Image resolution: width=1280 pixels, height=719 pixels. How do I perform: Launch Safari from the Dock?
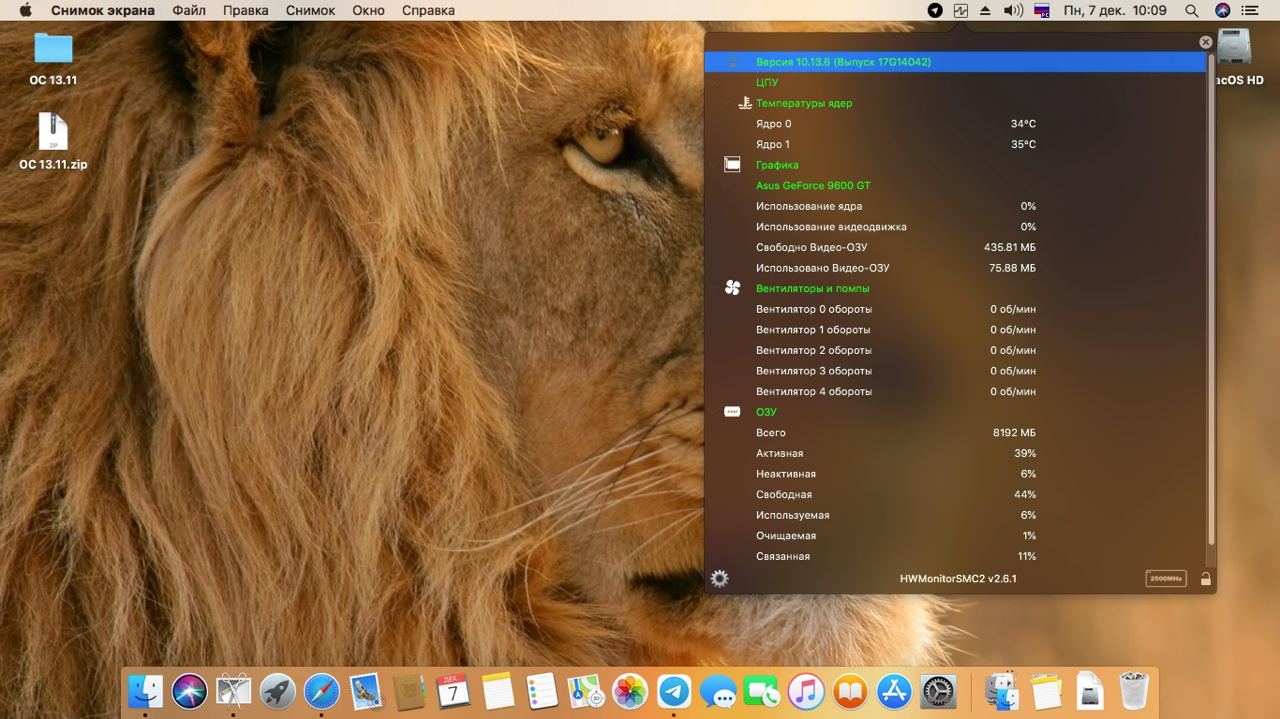click(x=322, y=691)
